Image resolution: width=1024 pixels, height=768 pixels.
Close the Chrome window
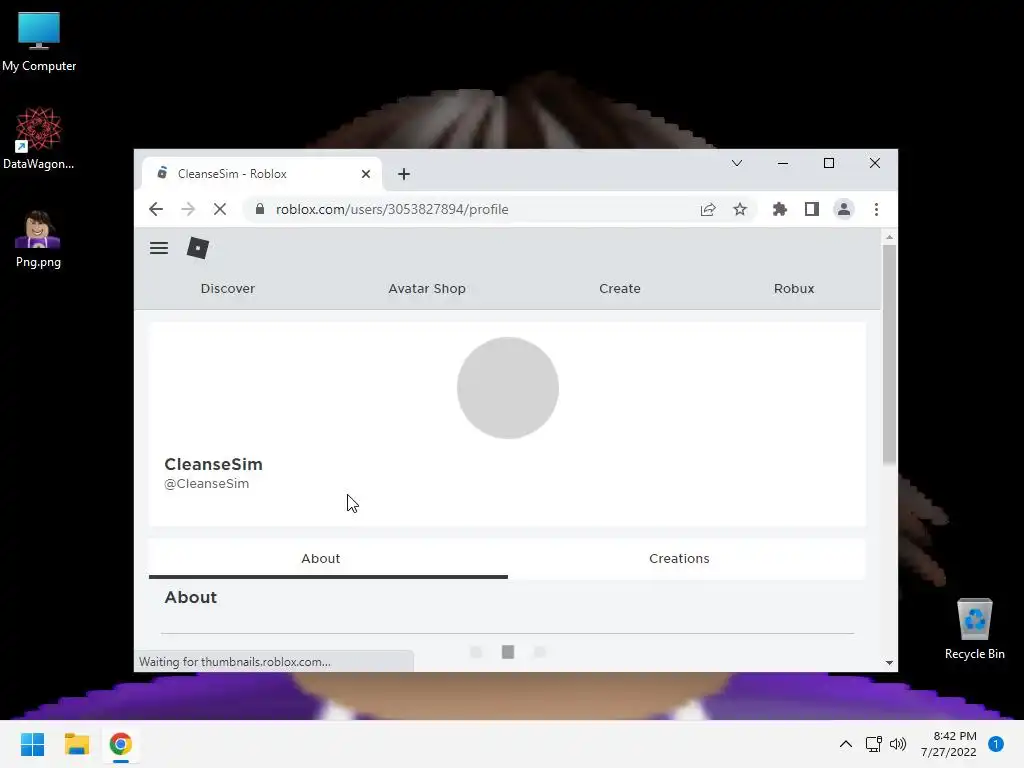875,163
